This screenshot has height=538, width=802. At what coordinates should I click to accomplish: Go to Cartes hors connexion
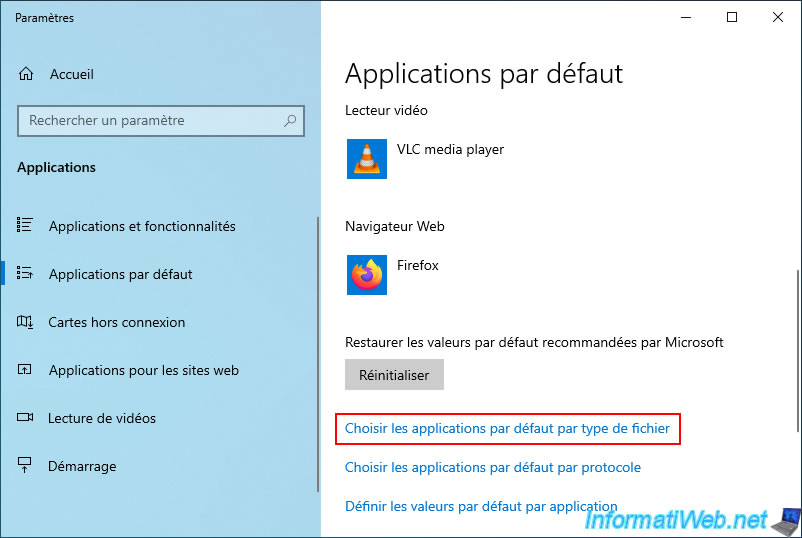(116, 322)
